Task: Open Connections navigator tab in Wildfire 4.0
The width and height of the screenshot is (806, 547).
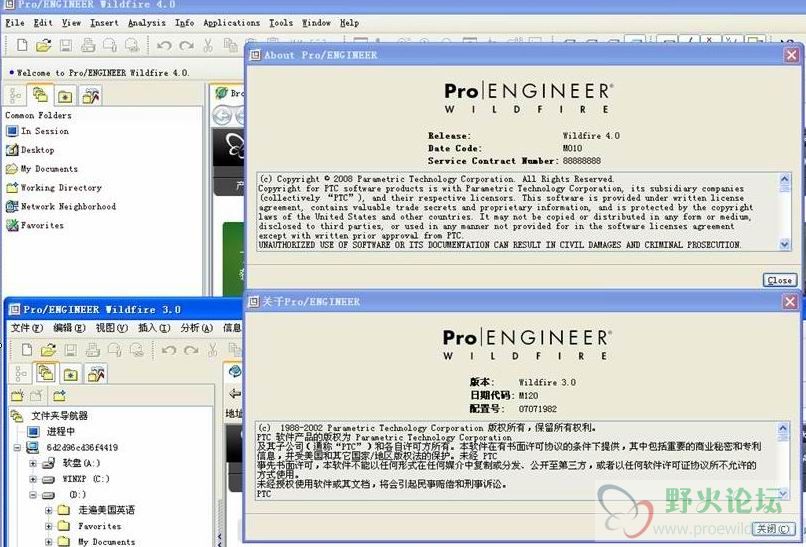Action: pos(90,96)
